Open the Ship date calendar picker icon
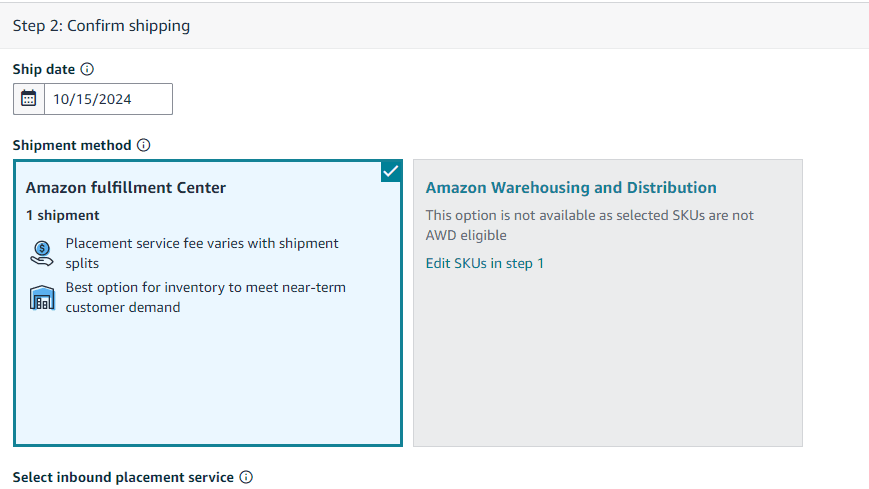 point(29,99)
